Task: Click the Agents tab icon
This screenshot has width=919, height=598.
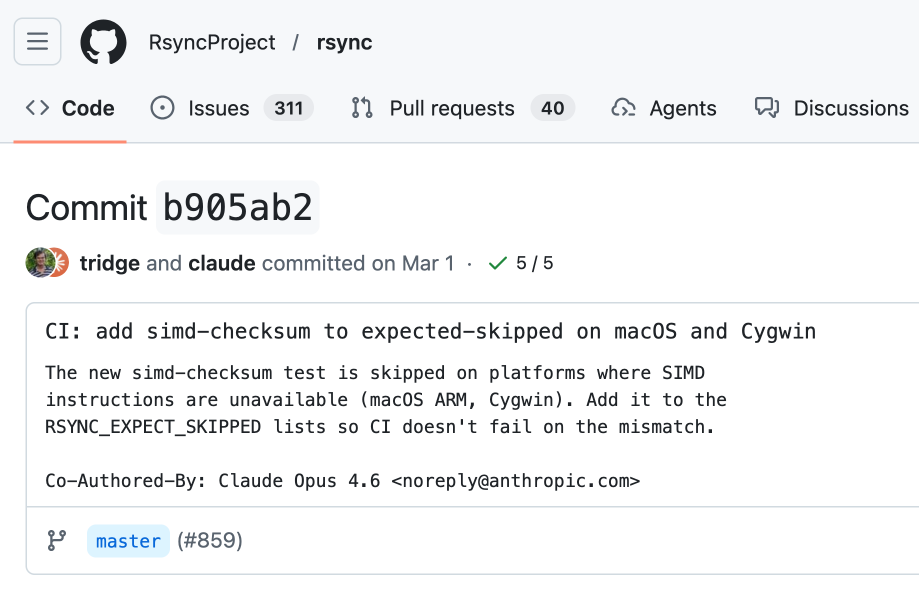Action: (x=624, y=108)
